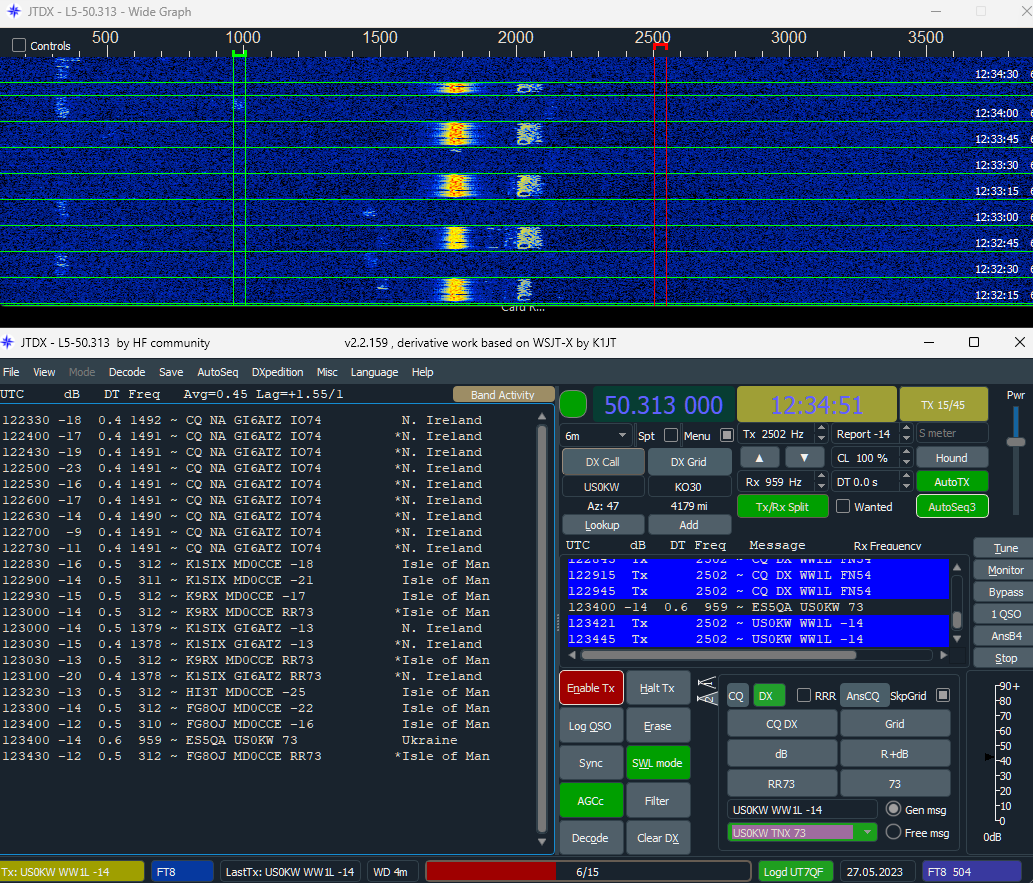
Task: Toggle the Menu checkbox
Action: pos(727,436)
